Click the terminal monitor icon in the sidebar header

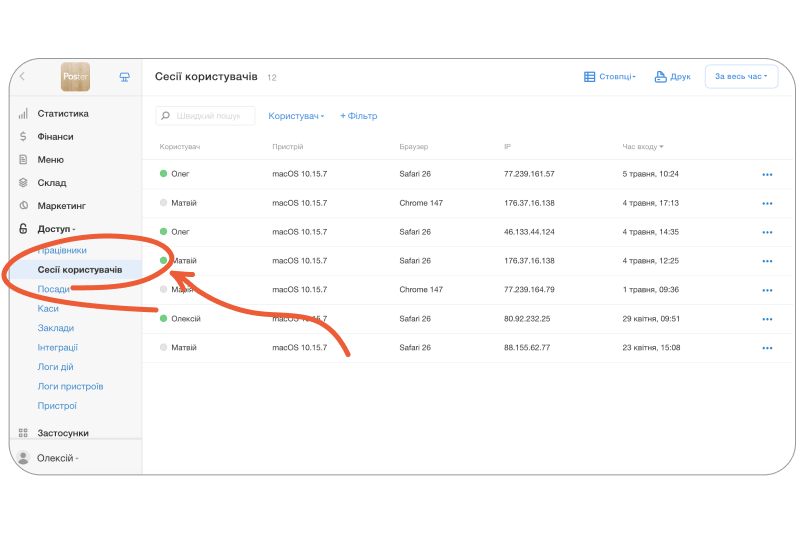click(124, 77)
